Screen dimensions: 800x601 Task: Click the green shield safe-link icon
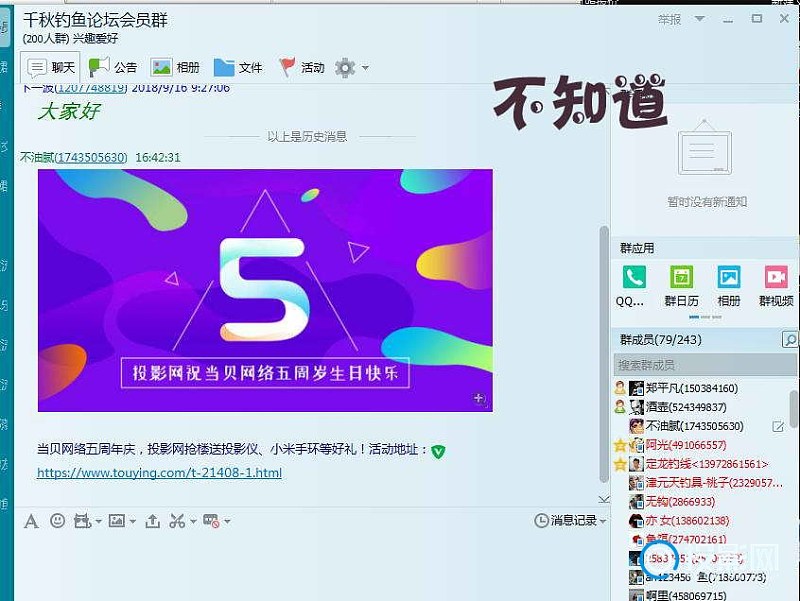pyautogui.click(x=438, y=451)
